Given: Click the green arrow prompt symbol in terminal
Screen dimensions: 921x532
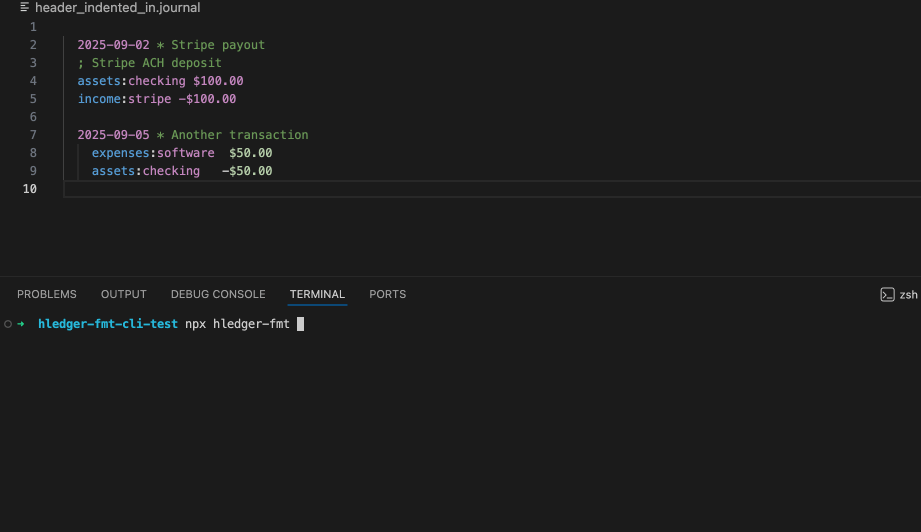Looking at the screenshot, I should point(21,324).
